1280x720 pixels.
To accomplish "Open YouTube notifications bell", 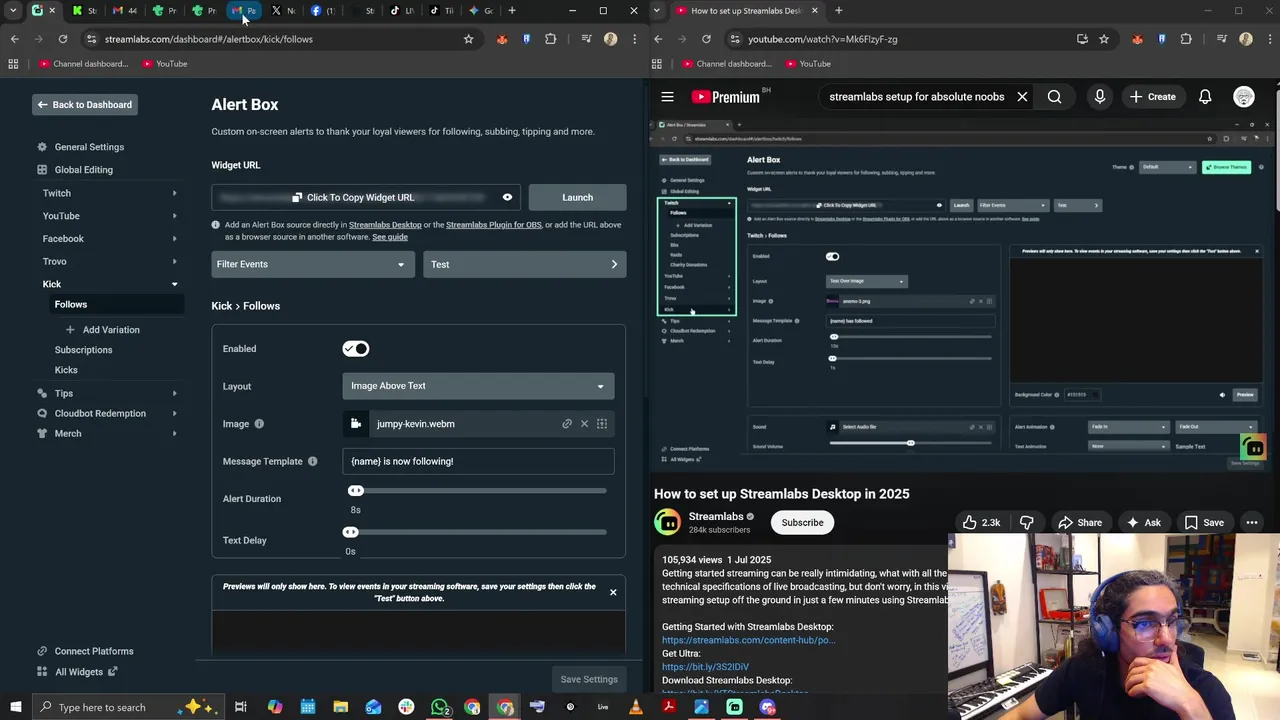I will 1205,97.
